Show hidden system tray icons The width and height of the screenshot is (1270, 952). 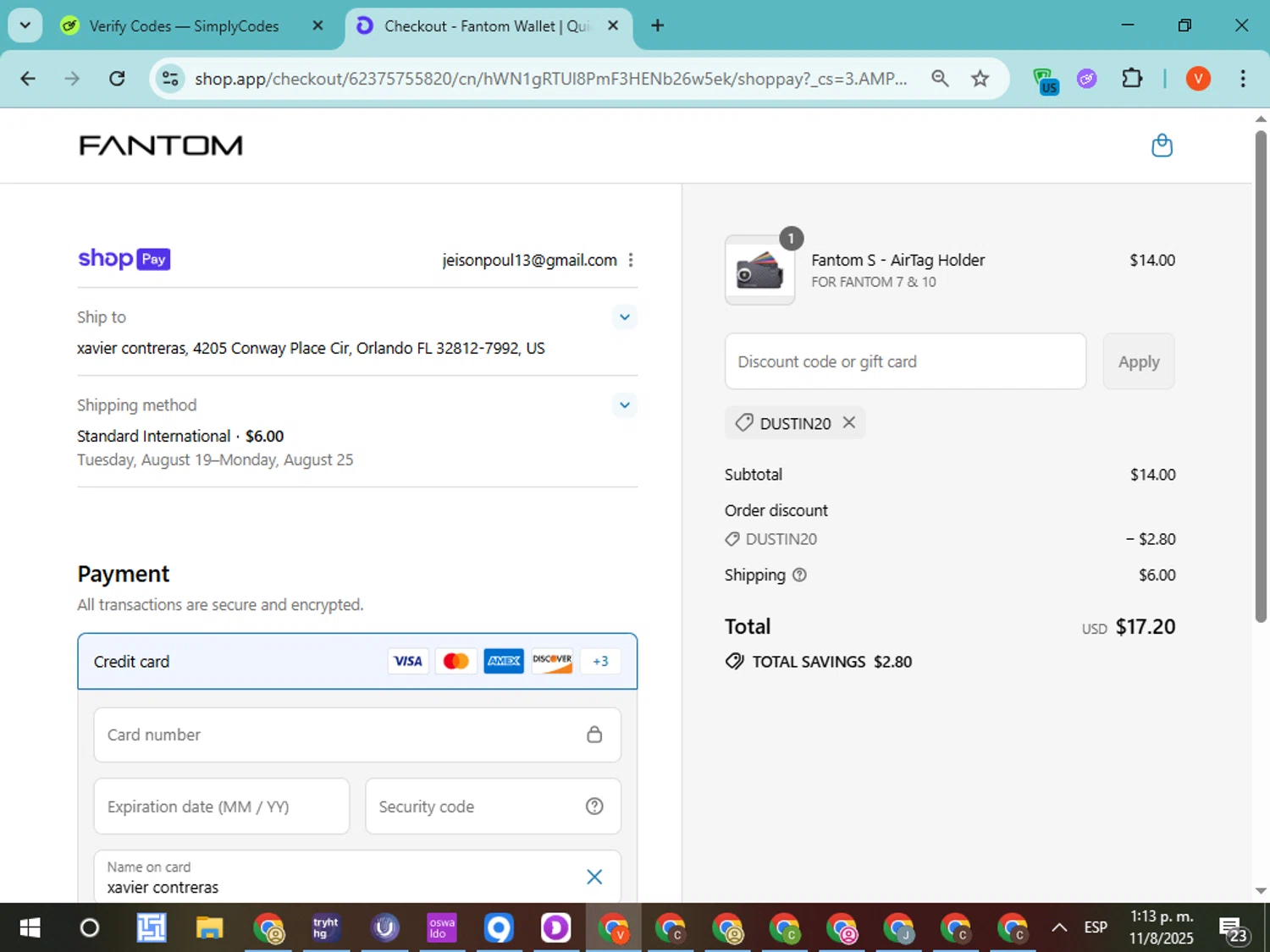1059,928
